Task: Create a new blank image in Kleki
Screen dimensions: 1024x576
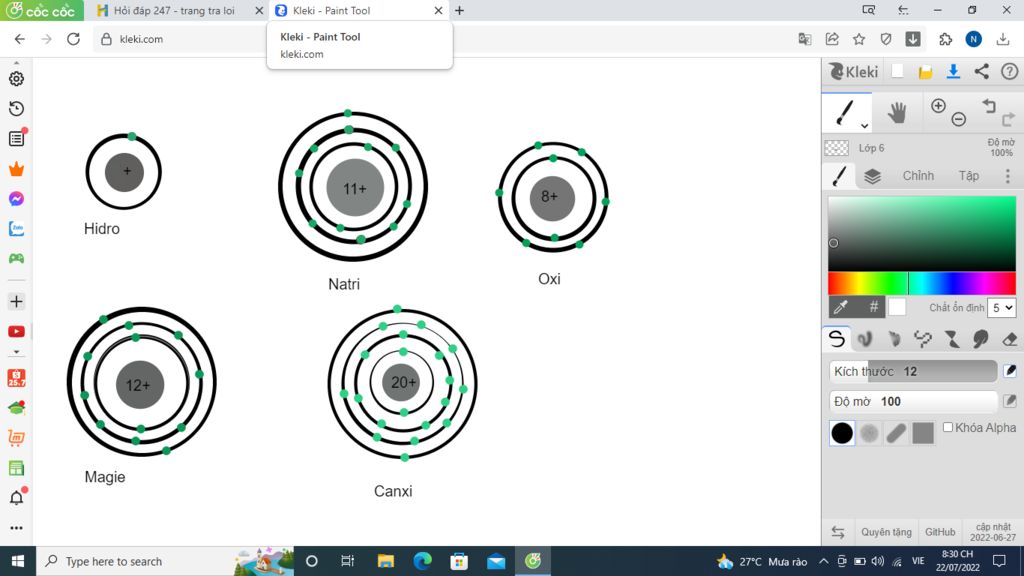Action: click(897, 71)
